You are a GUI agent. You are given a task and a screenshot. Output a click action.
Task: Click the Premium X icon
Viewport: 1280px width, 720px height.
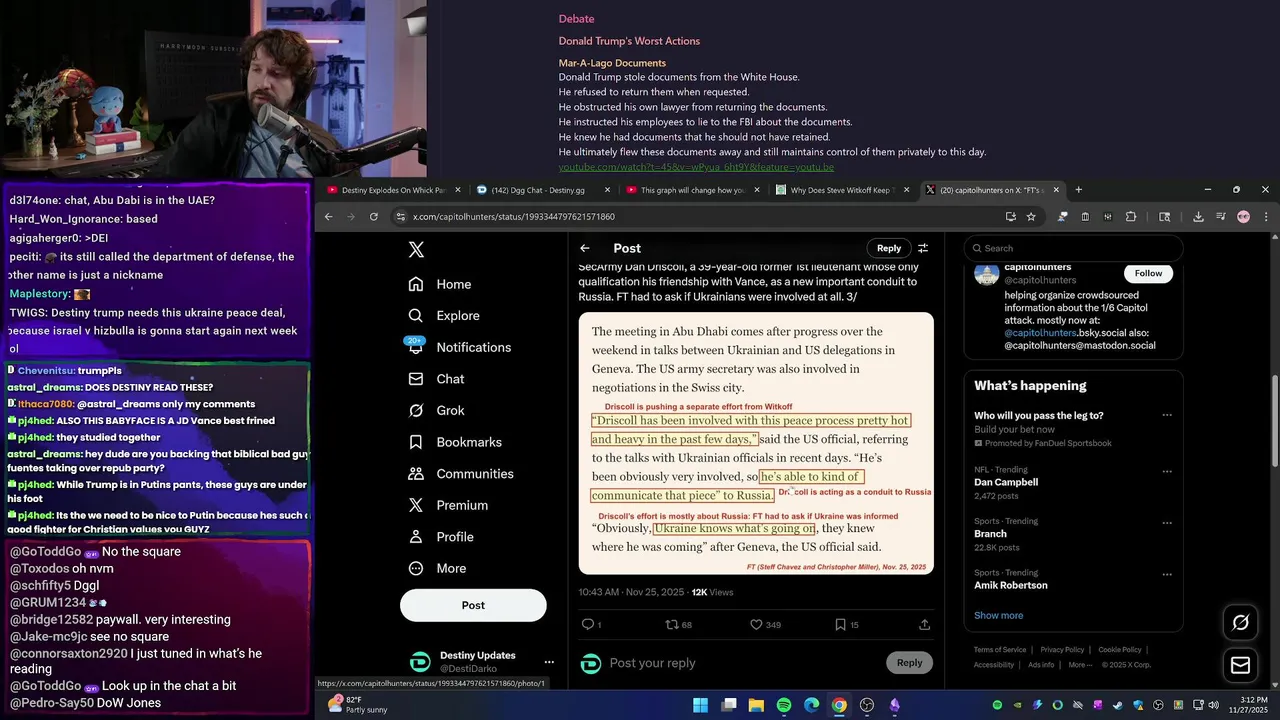click(416, 505)
